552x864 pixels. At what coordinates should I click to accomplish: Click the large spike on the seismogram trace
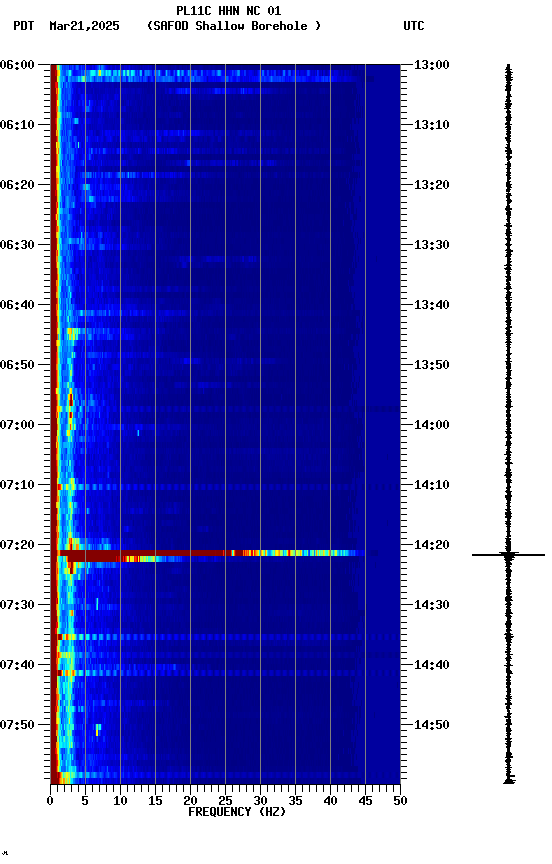pyautogui.click(x=508, y=555)
